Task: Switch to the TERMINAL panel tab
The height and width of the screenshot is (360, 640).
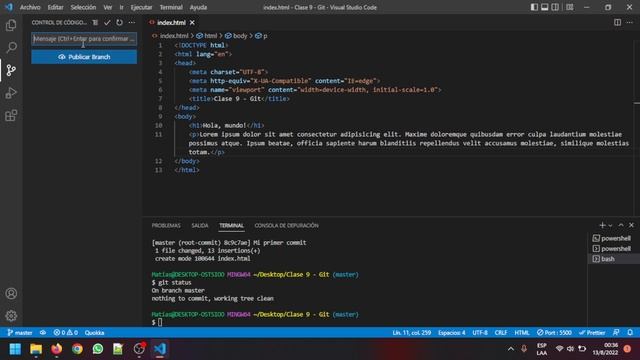Action: (x=231, y=225)
